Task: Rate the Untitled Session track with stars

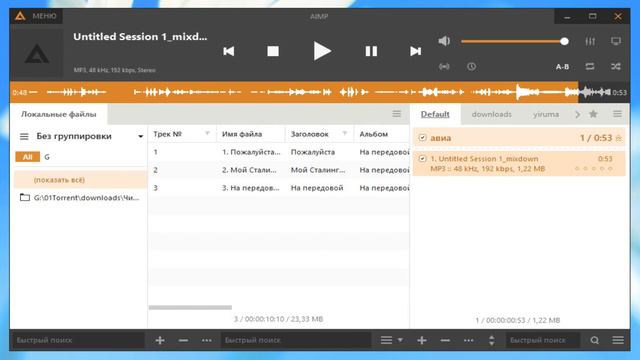Action: (x=593, y=169)
